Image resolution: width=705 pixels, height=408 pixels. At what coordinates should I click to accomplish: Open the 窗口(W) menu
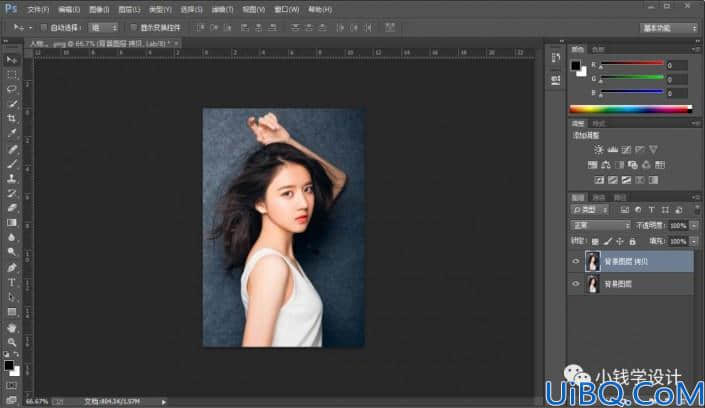286,9
